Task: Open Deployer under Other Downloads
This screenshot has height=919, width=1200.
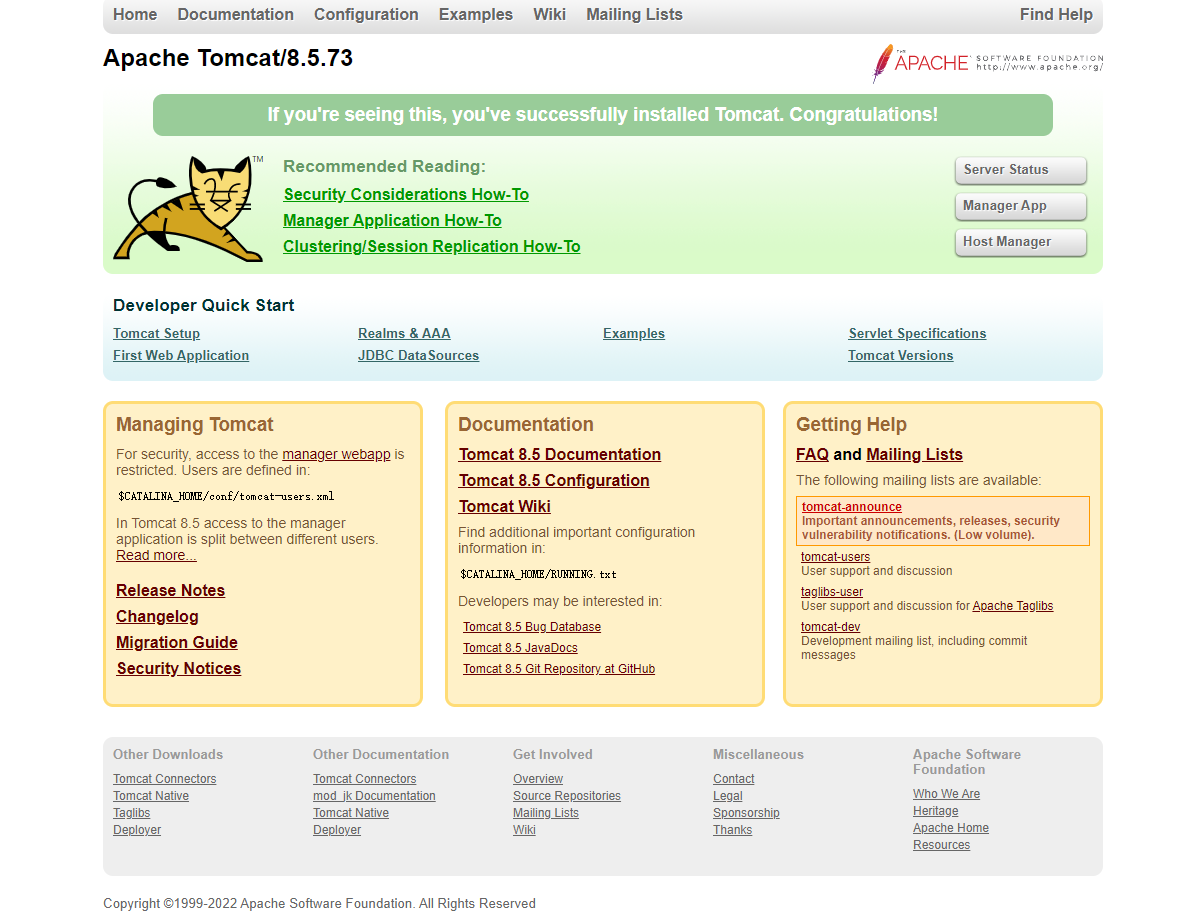Action: click(x=137, y=830)
